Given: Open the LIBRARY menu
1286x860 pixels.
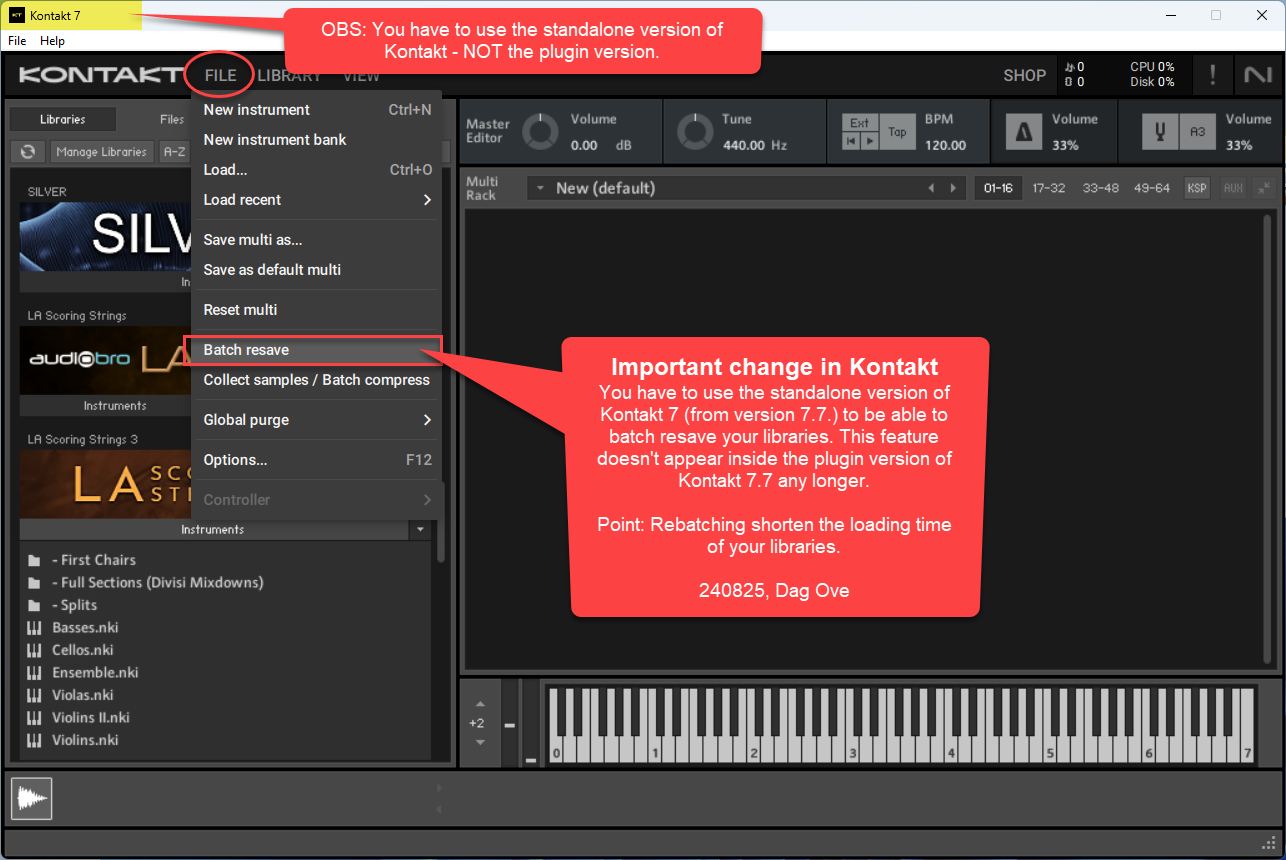Looking at the screenshot, I should point(290,75).
